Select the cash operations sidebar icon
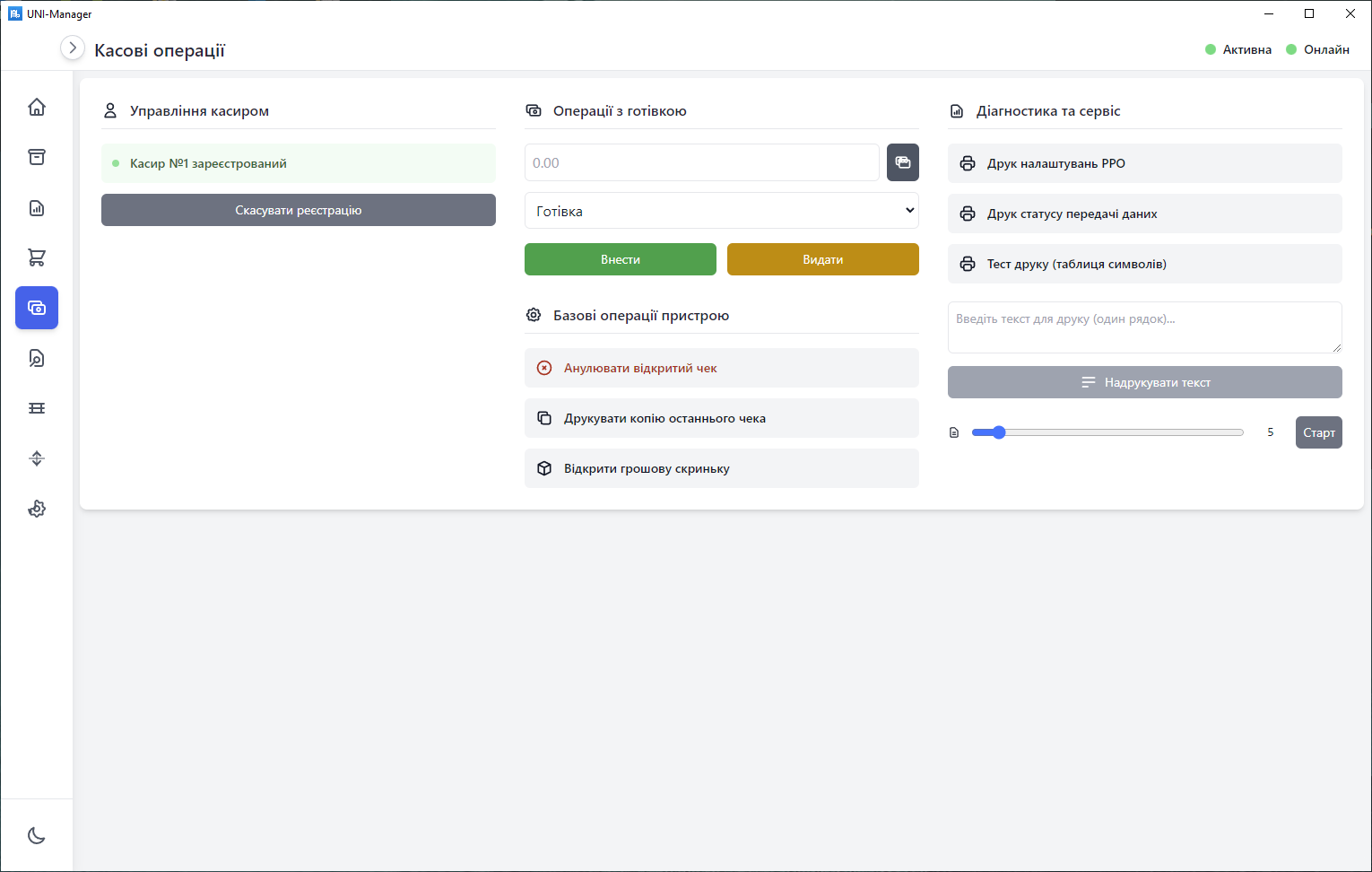1372x872 pixels. click(x=37, y=308)
